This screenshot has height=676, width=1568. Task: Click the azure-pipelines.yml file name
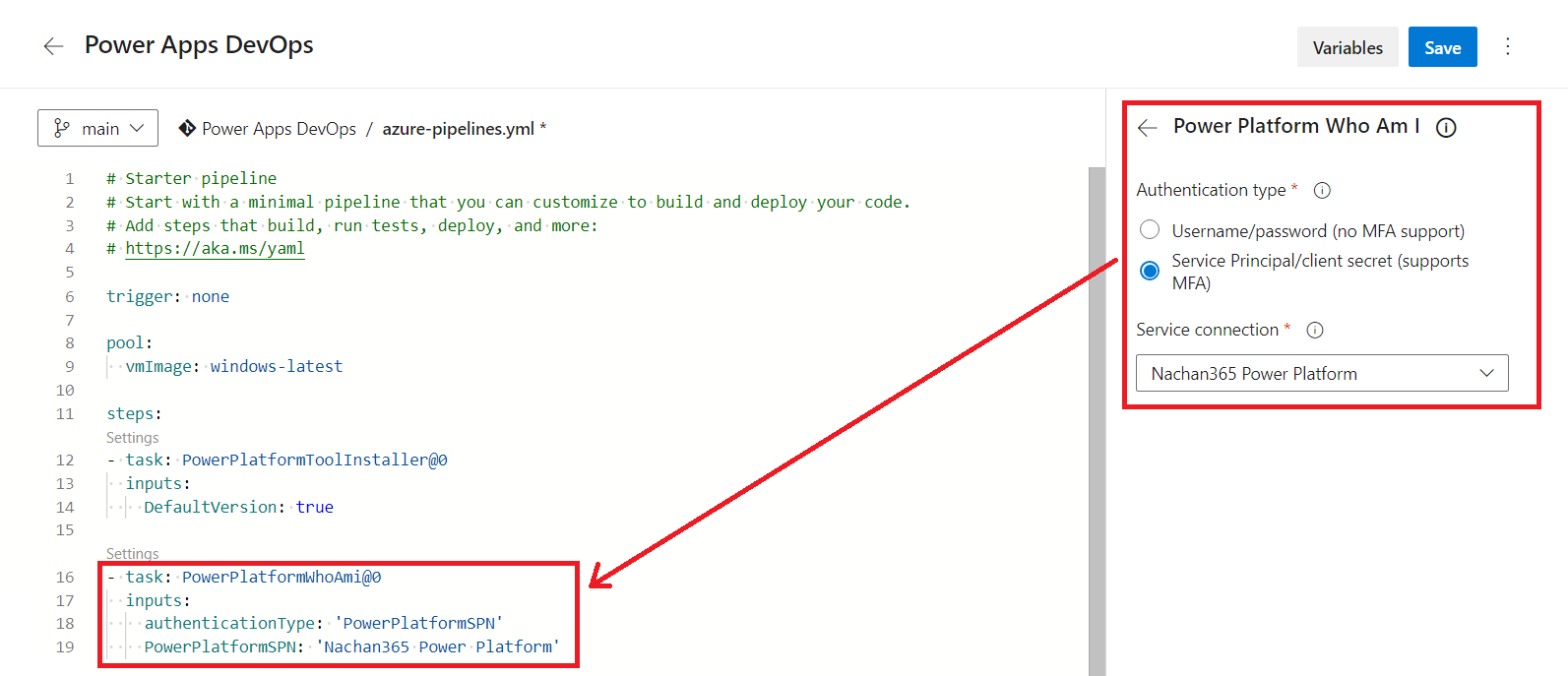pyautogui.click(x=458, y=129)
